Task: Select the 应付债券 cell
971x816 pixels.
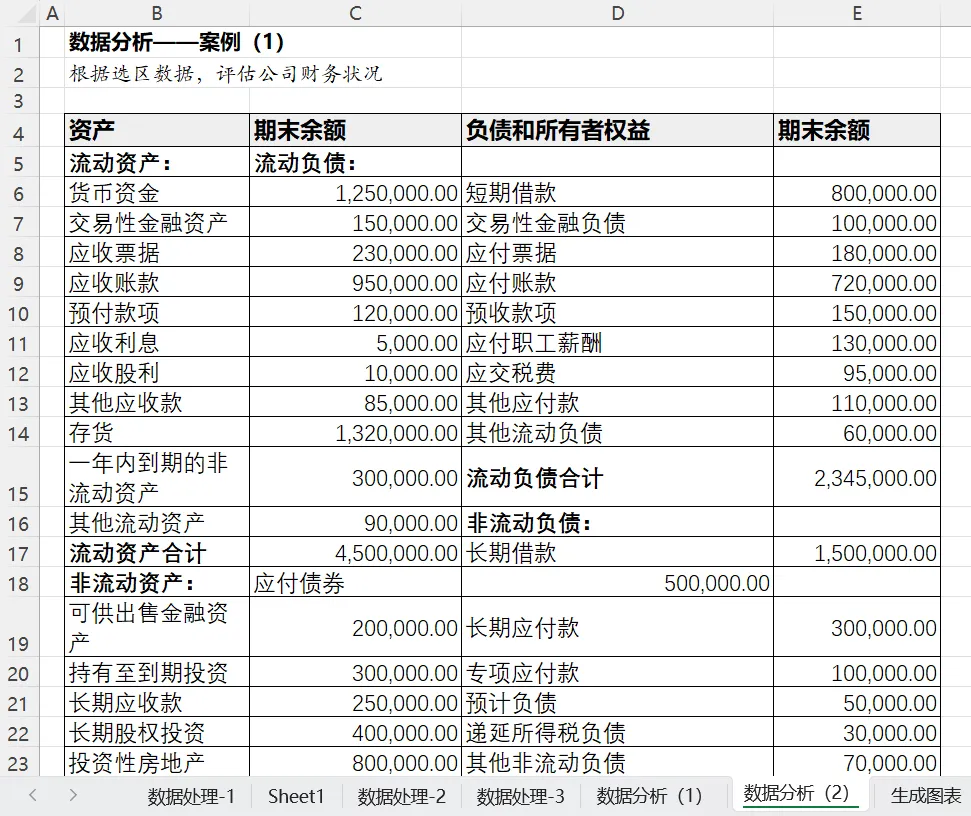Action: [355, 583]
